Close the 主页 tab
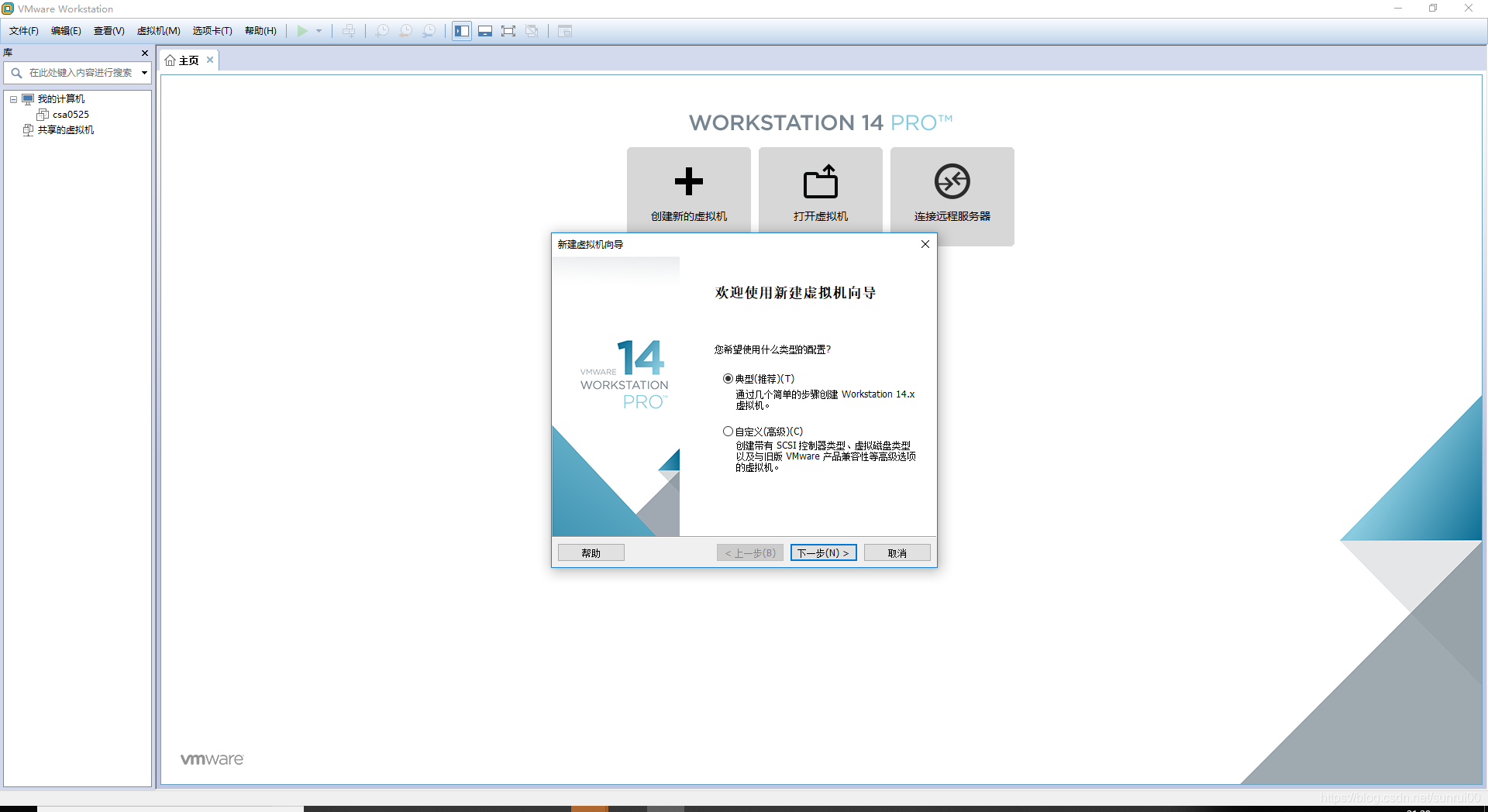Screen dimensions: 1488x812 click(x=210, y=60)
